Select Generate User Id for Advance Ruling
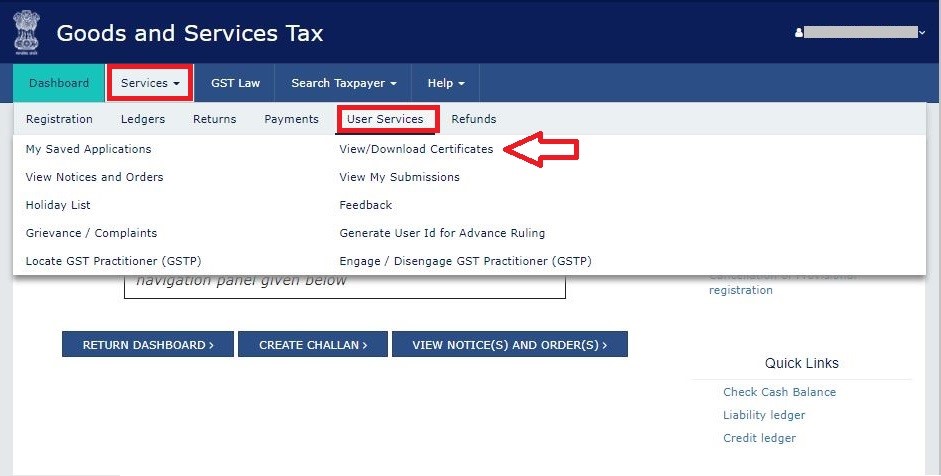The width and height of the screenshot is (941, 476). [x=442, y=233]
